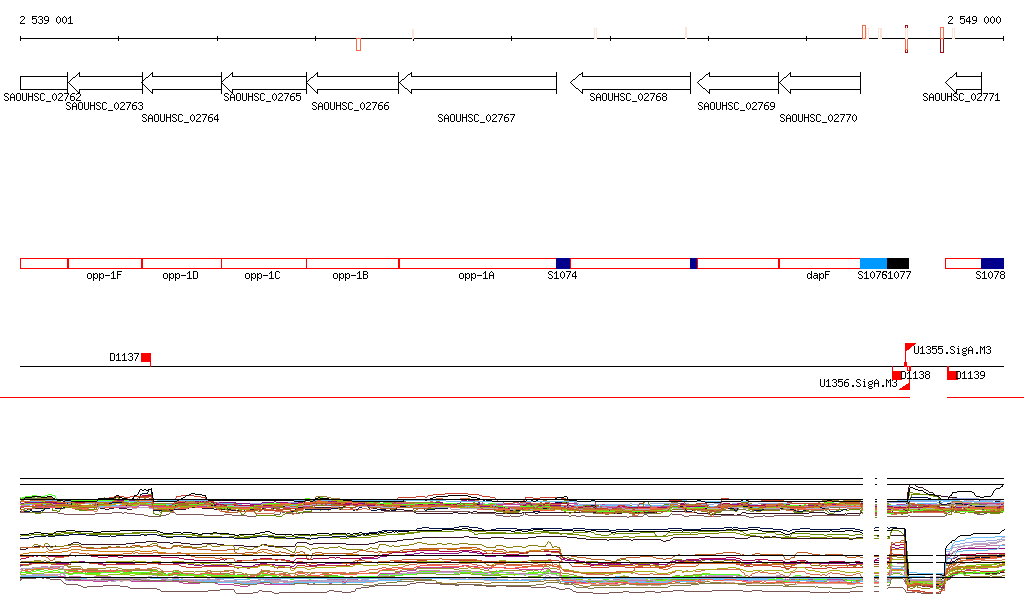Select the black S1077 segment
This screenshot has height=611, width=1024.
[x=898, y=263]
